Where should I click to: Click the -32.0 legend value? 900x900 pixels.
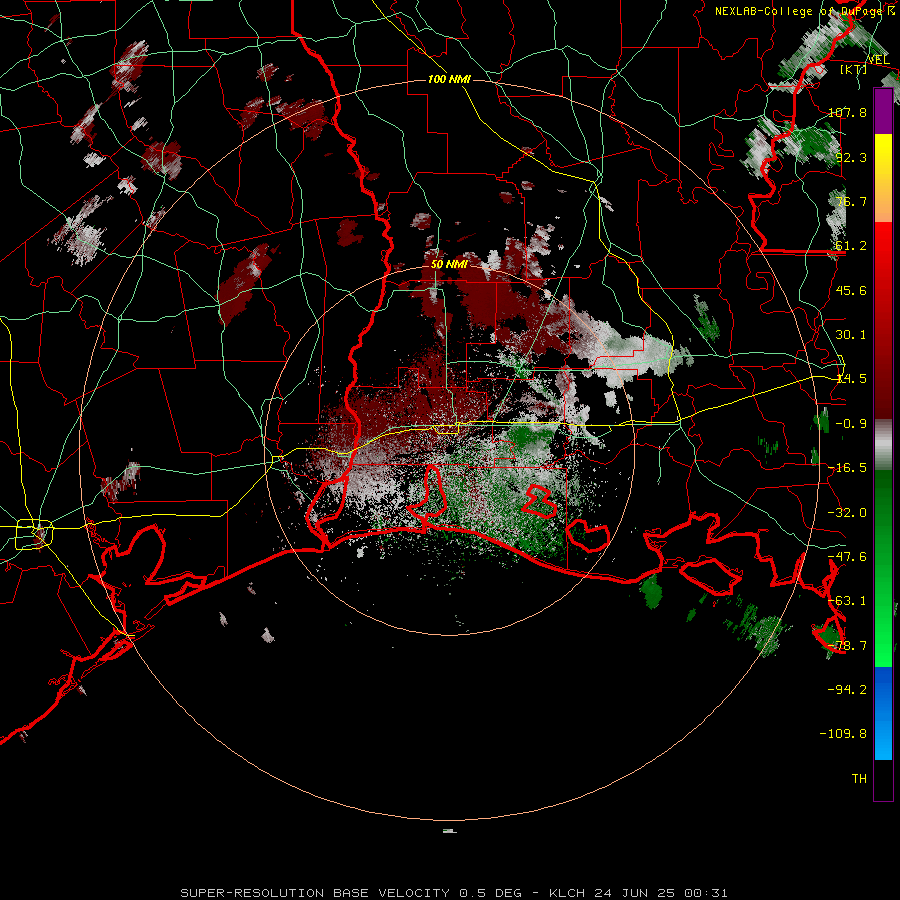point(847,513)
